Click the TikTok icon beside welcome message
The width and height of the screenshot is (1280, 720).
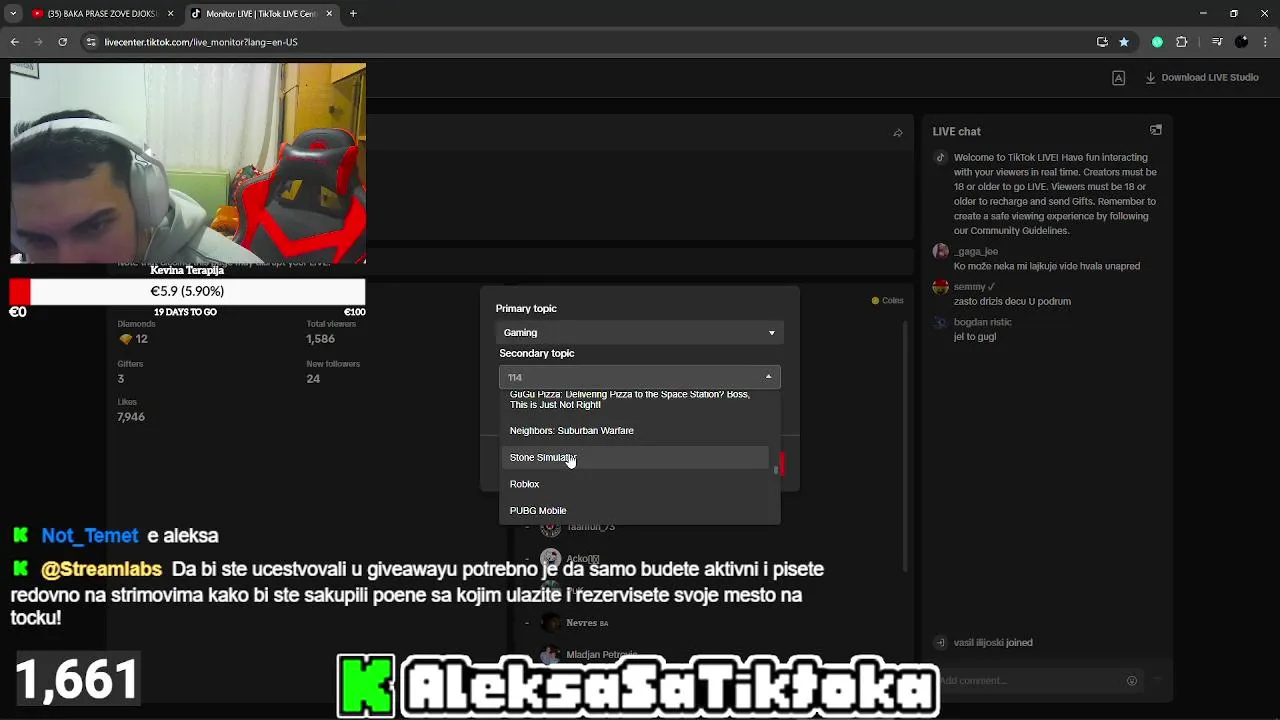click(x=940, y=158)
